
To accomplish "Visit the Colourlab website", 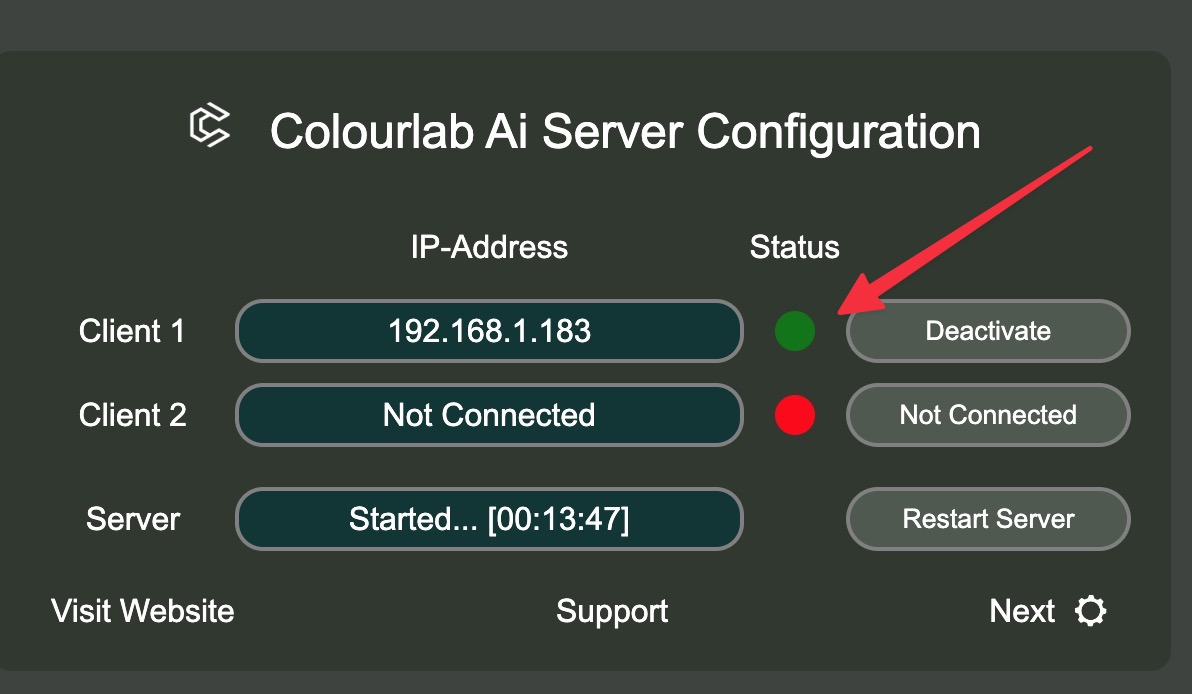I will (141, 611).
